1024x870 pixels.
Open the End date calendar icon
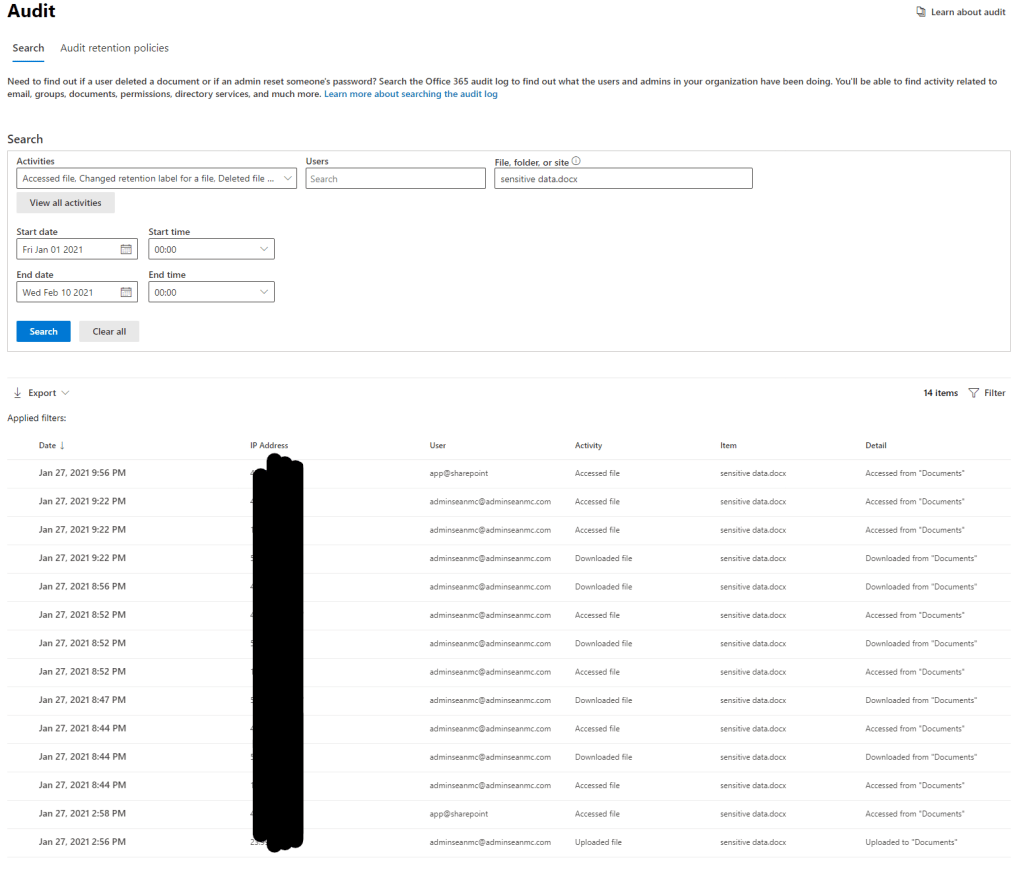pos(126,292)
